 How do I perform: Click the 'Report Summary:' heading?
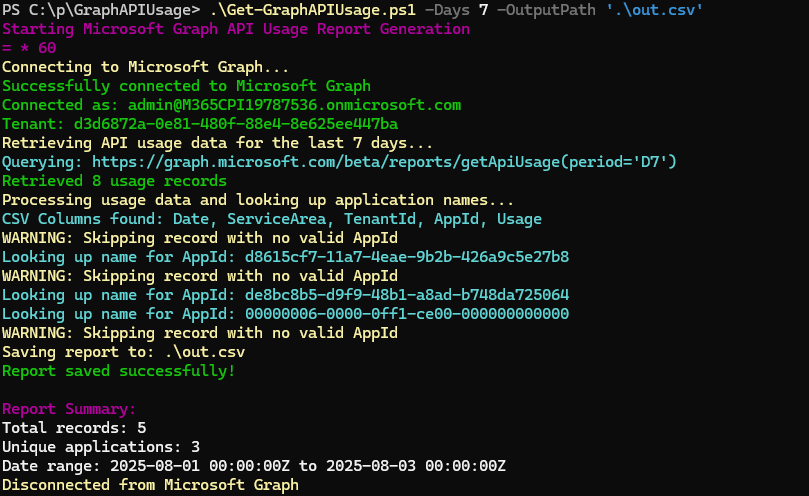click(69, 409)
